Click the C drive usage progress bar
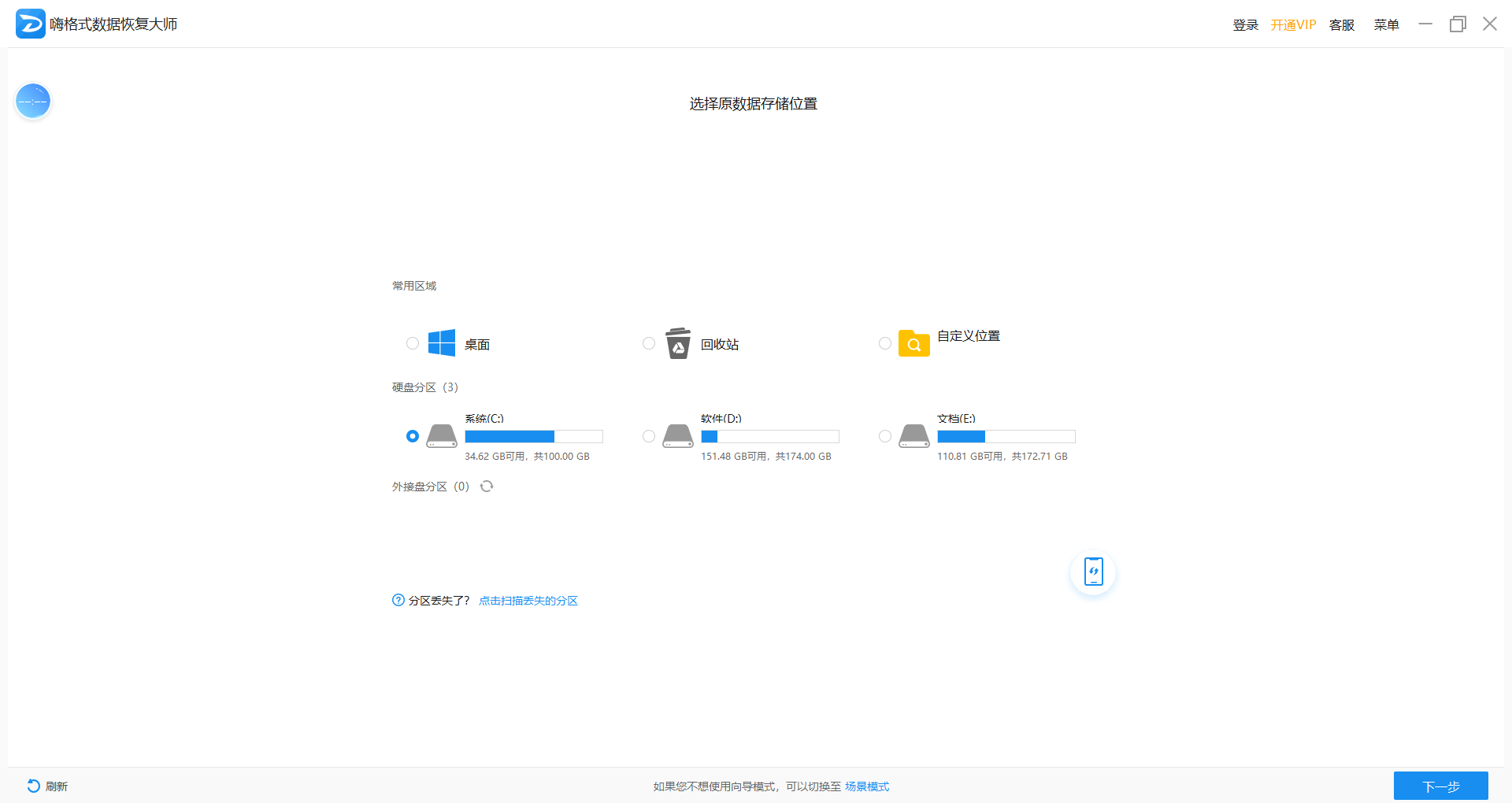This screenshot has width=1512, height=803. [534, 436]
